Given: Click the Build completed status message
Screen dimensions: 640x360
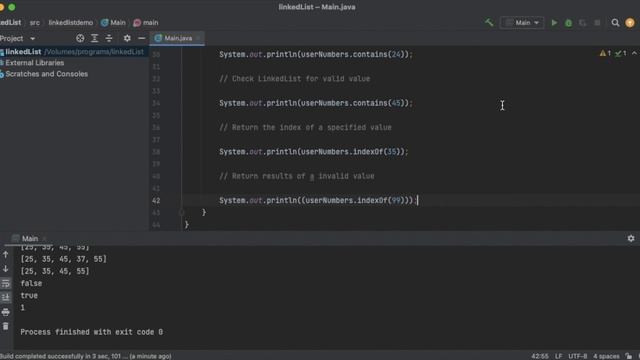Looking at the screenshot, I should (86, 356).
